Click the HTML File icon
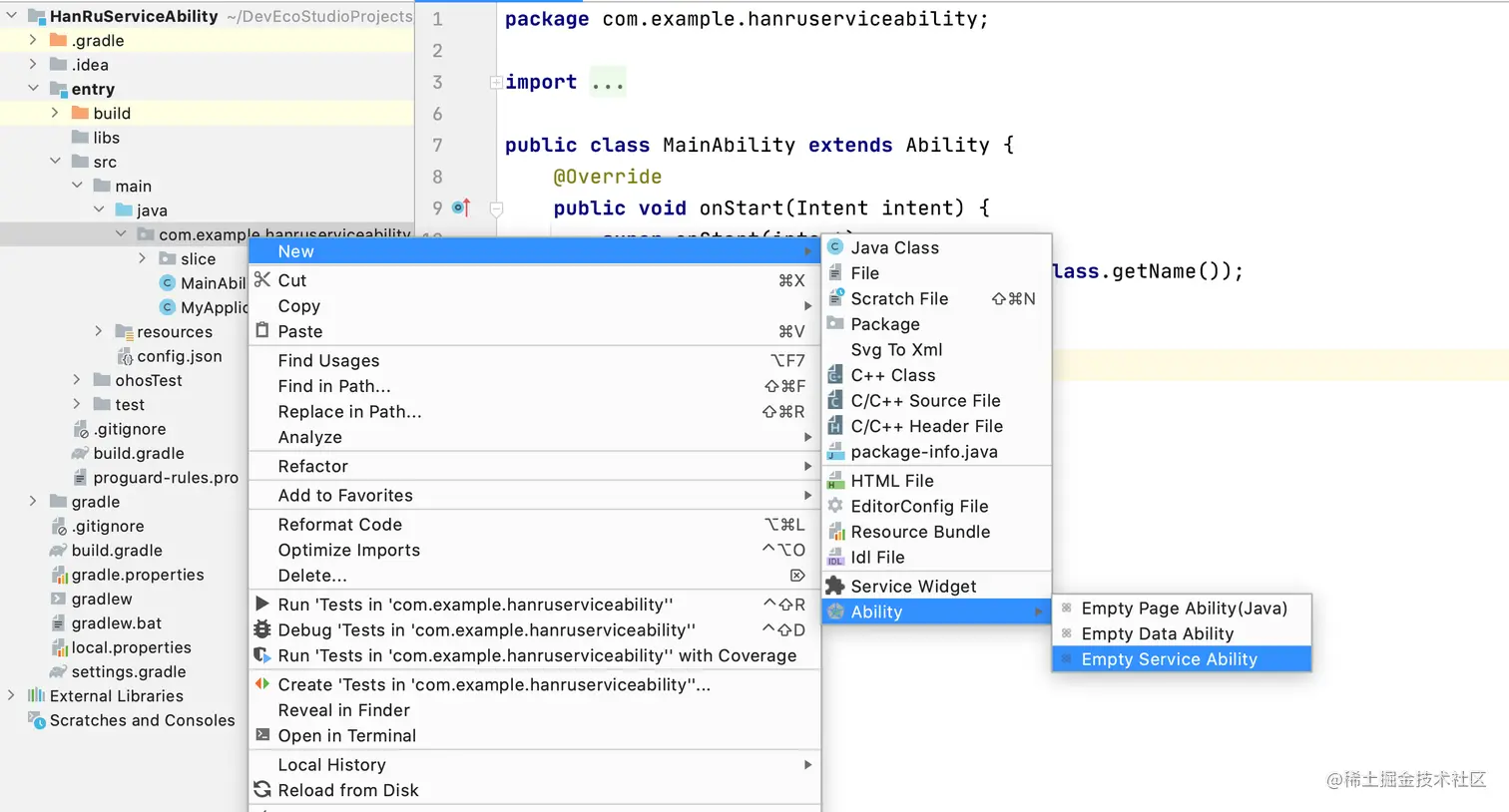 click(x=835, y=481)
